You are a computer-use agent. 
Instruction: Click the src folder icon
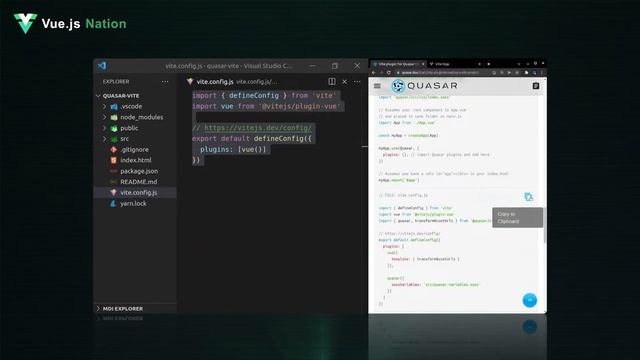pos(114,139)
